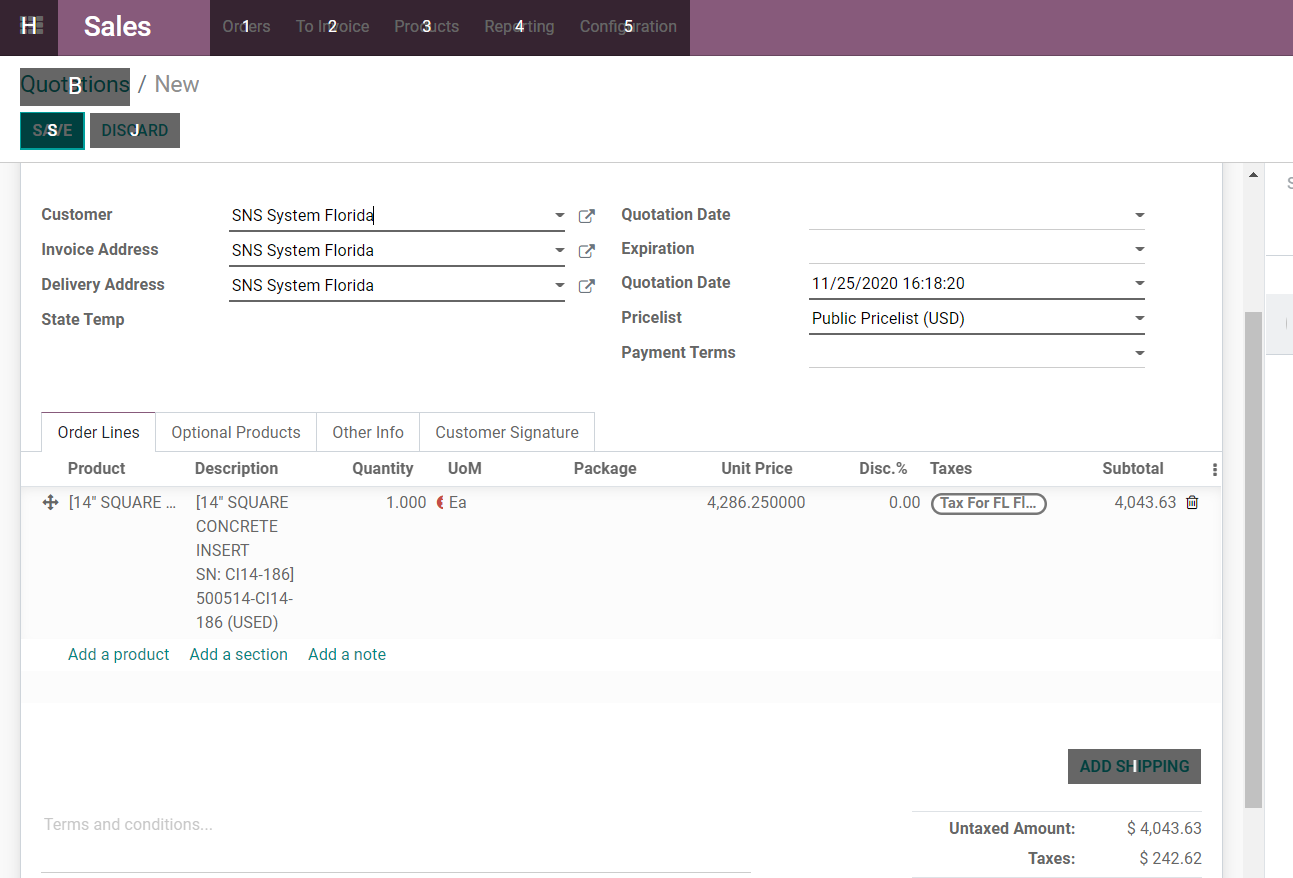Click the UoM warning icon beside Ea
Screen dimensions: 1293x878
(440, 503)
